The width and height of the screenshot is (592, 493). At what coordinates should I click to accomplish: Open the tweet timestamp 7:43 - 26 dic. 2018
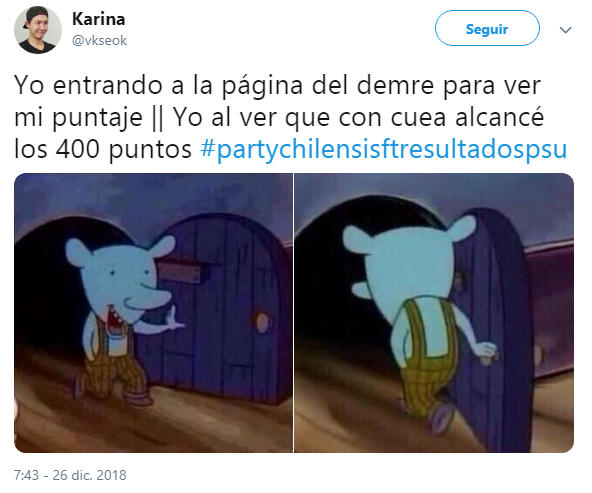tap(70, 475)
